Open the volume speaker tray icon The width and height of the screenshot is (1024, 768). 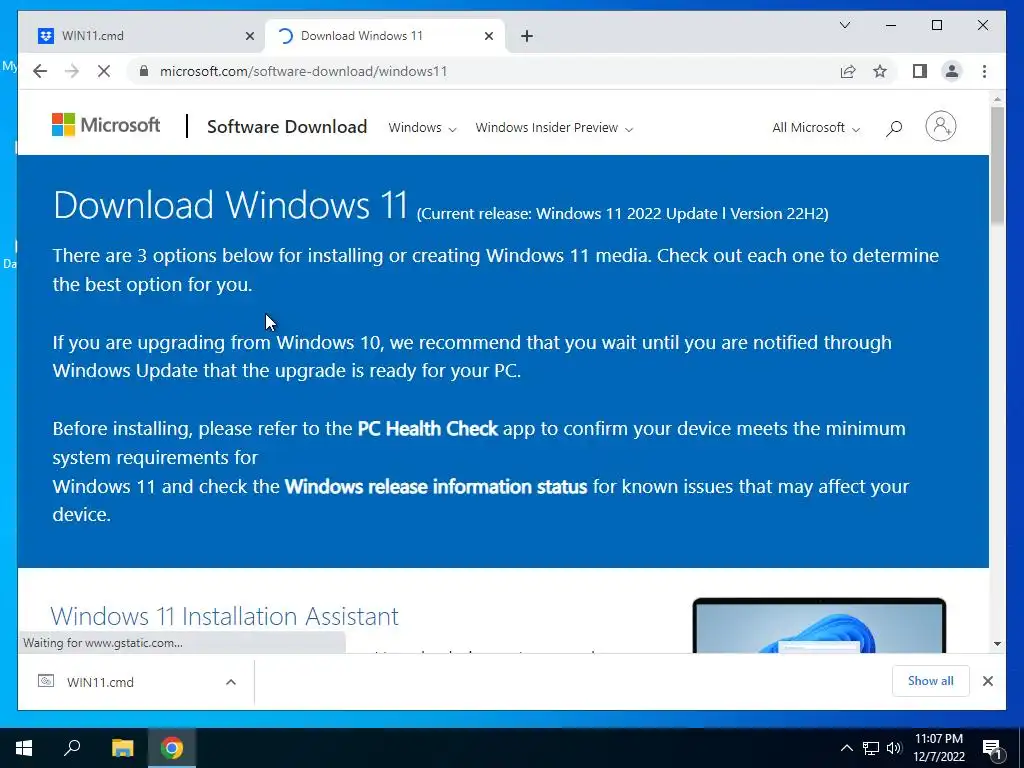[x=894, y=748]
